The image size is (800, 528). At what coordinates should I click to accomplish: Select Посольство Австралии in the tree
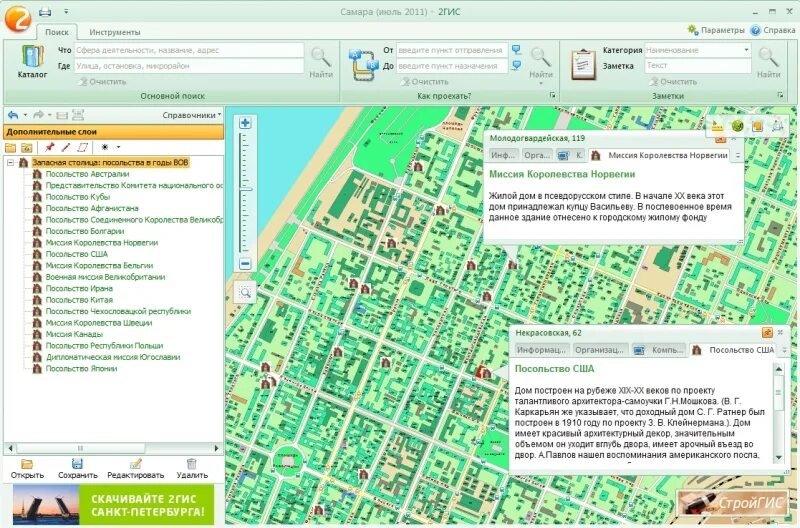pyautogui.click(x=87, y=174)
